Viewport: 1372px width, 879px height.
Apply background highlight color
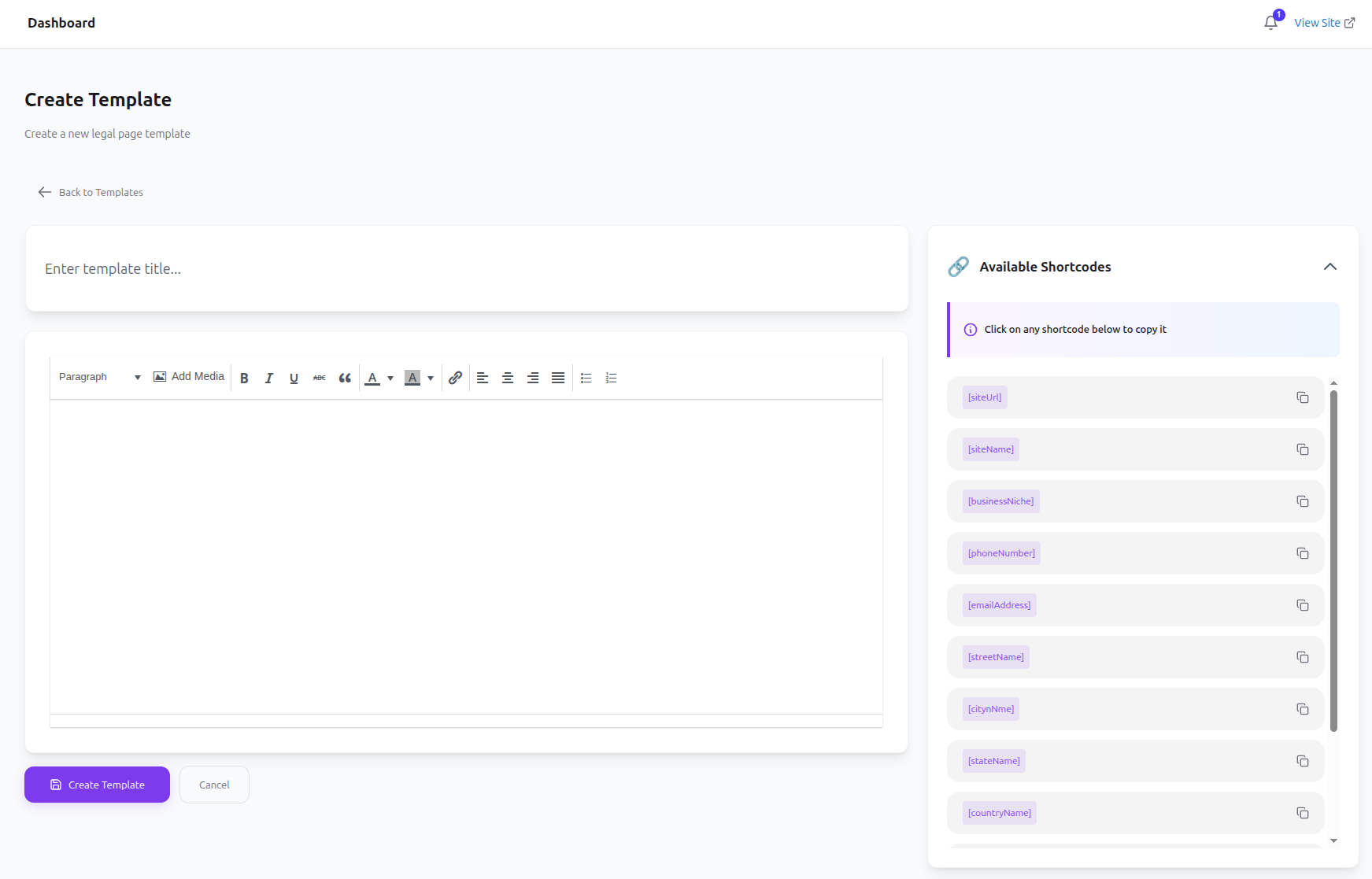[412, 378]
